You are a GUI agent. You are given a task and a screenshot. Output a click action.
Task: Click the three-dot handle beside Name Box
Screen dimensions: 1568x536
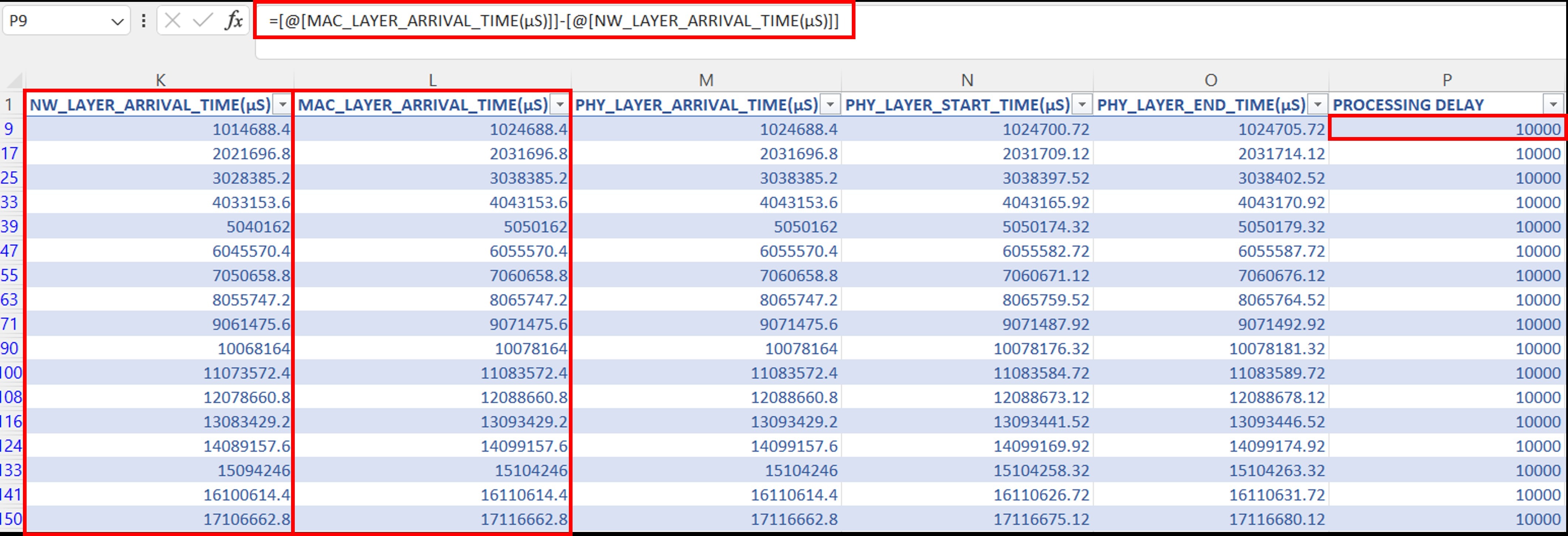tap(144, 21)
